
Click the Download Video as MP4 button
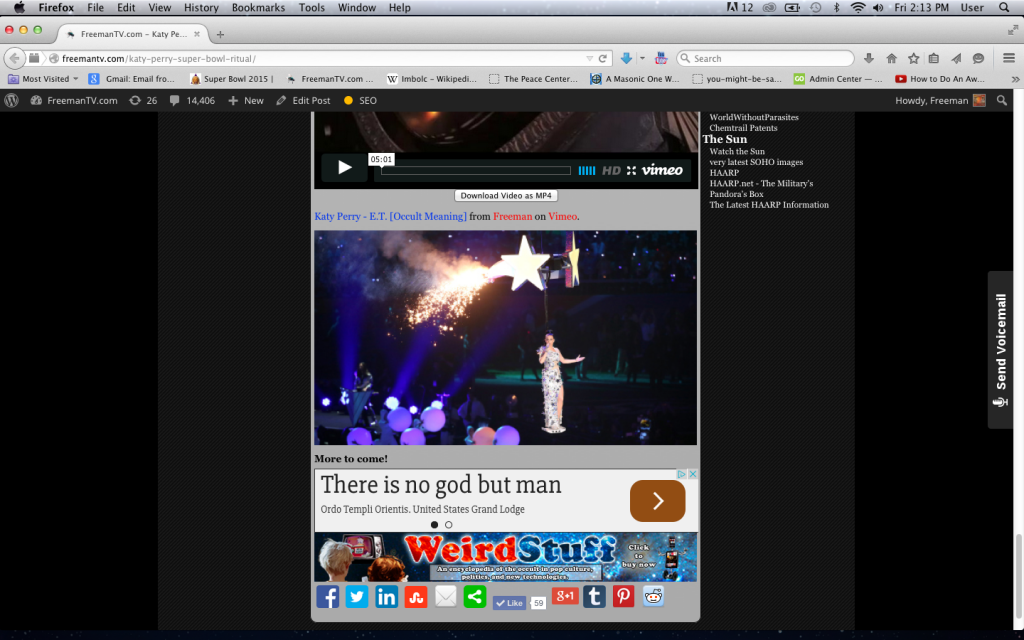tap(506, 196)
